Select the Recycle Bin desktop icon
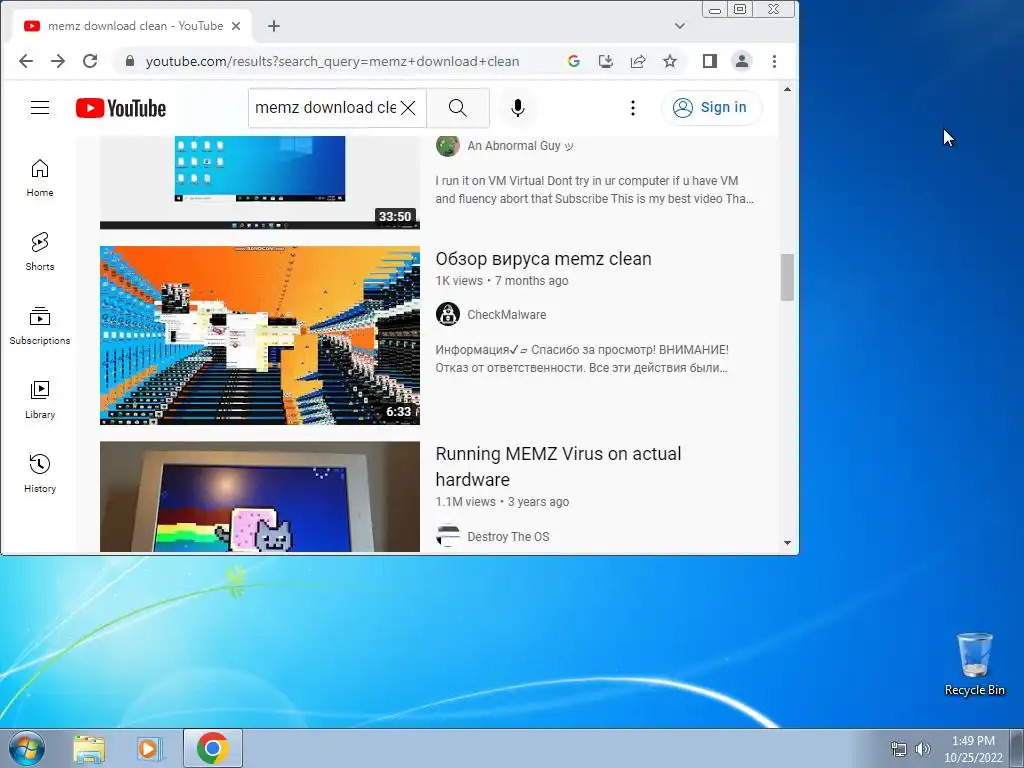This screenshot has width=1024, height=768. 974,664
